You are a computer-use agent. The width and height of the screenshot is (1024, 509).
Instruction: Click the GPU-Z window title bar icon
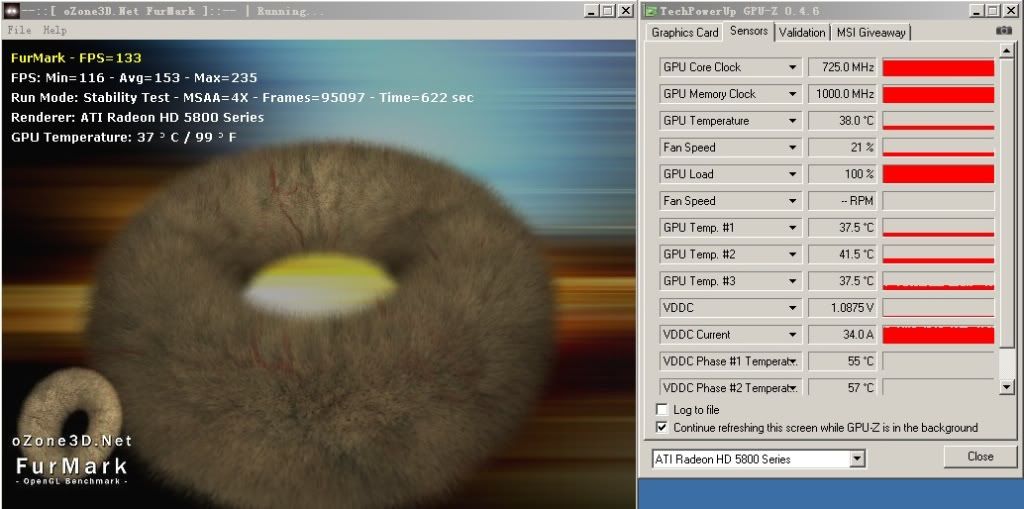click(x=650, y=11)
